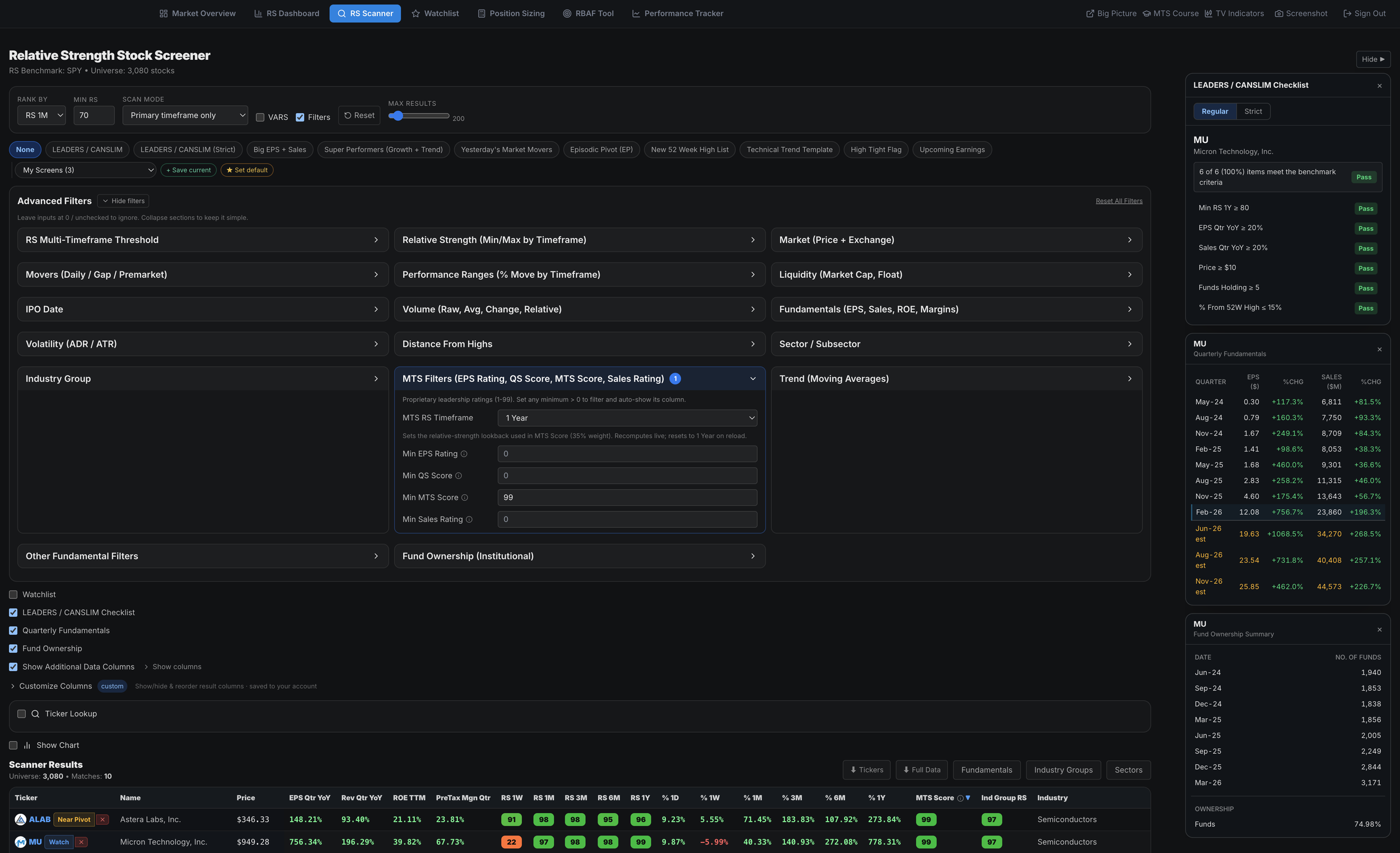Click the Reset button
Viewport: 1400px width, 853px height.
(x=359, y=115)
